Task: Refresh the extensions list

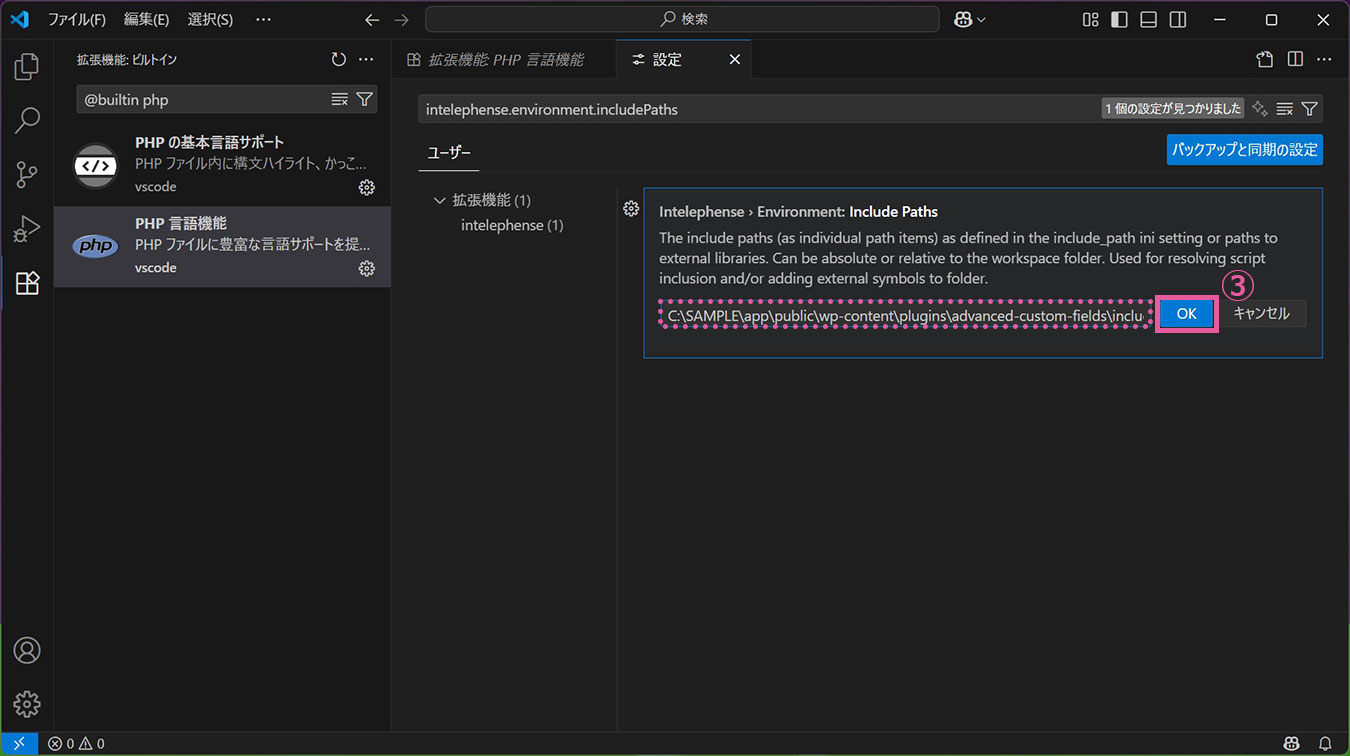Action: pos(339,60)
